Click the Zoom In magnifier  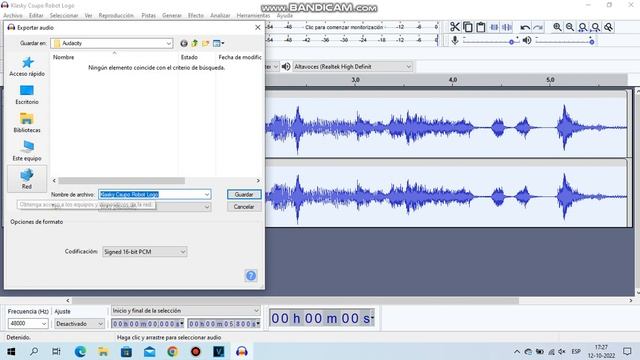[557, 27]
